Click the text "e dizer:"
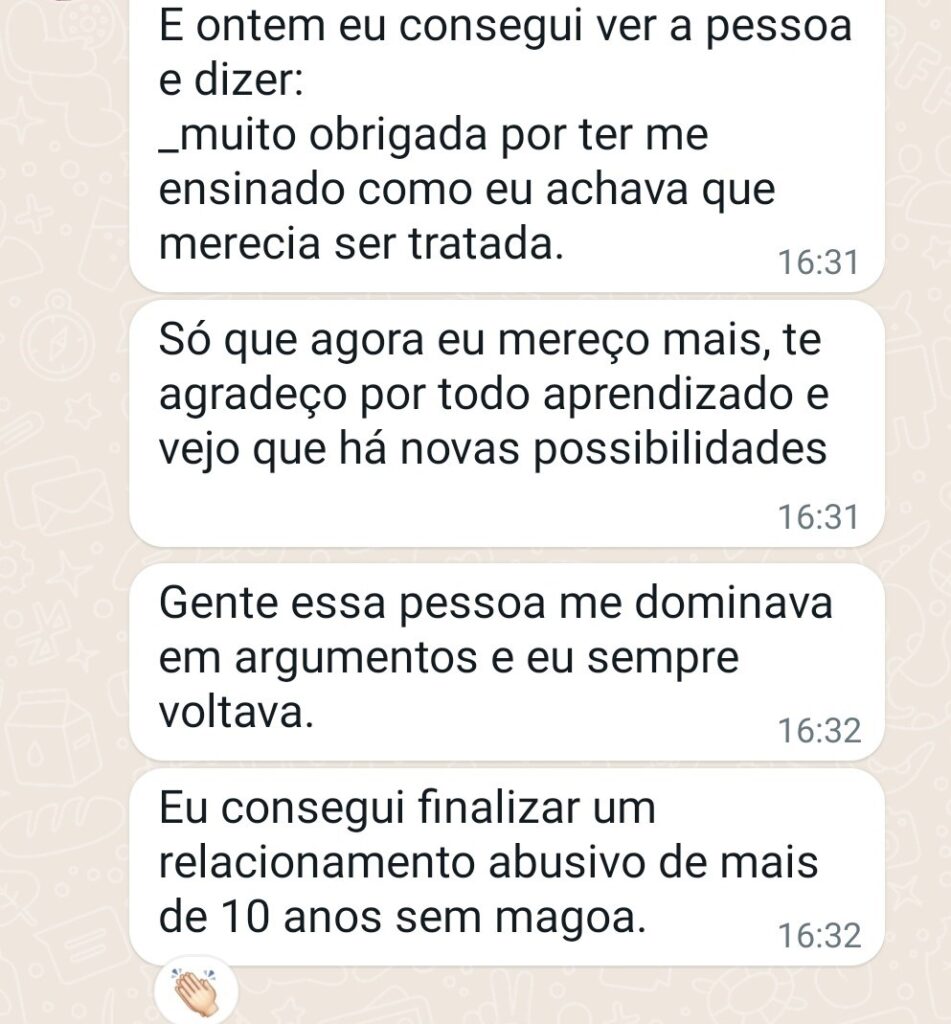The height and width of the screenshot is (1024, 951). 230,82
